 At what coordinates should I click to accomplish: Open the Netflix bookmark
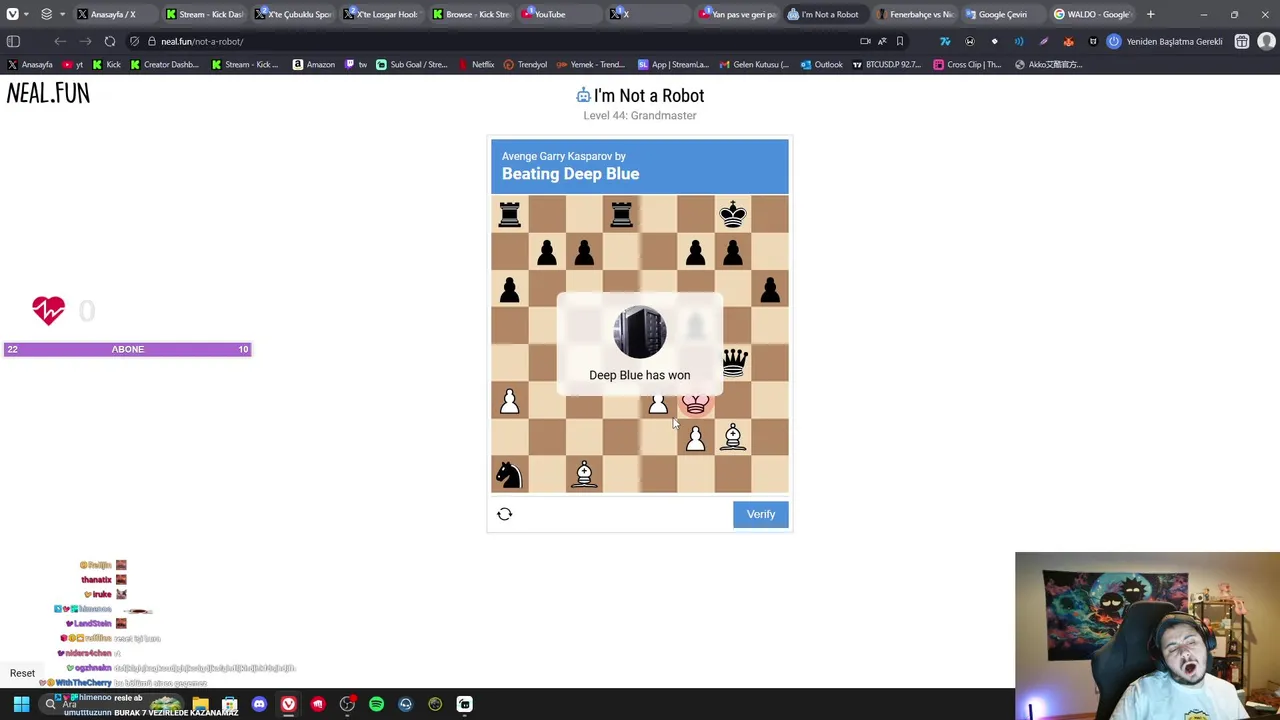coord(476,64)
